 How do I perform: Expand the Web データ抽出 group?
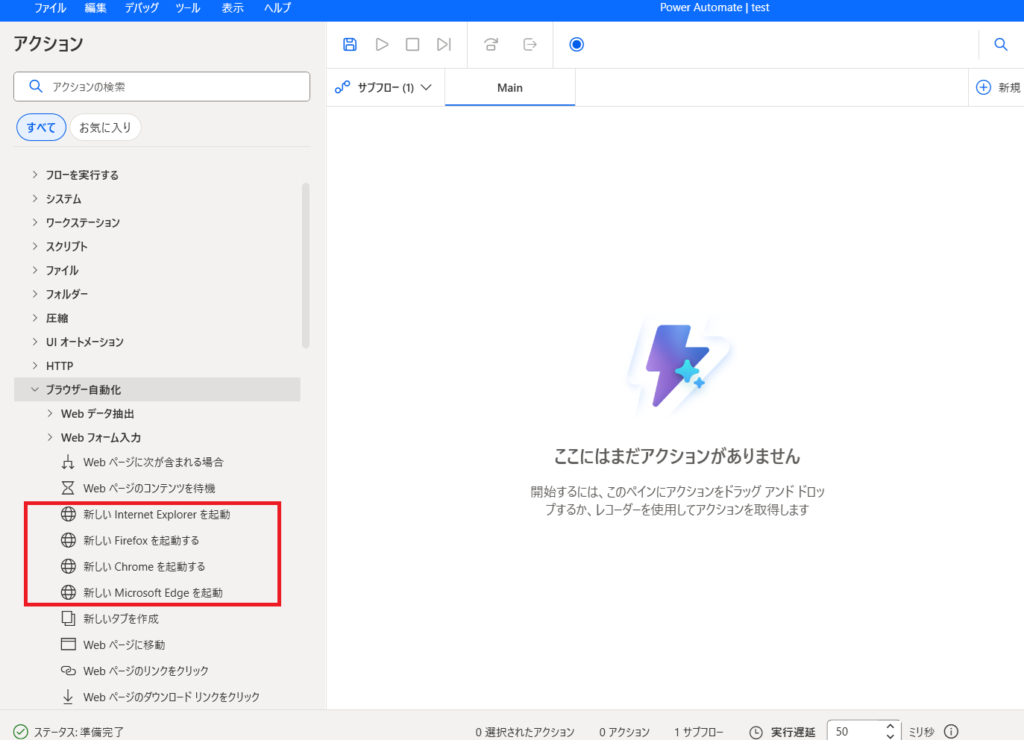(52, 413)
